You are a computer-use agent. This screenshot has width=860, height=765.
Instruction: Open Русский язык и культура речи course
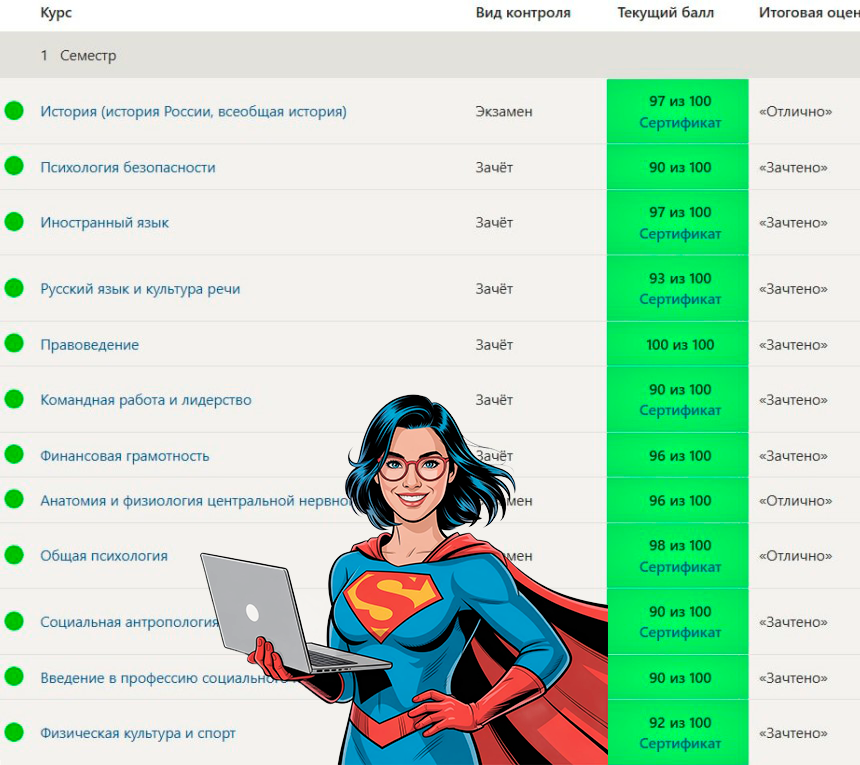click(x=140, y=289)
